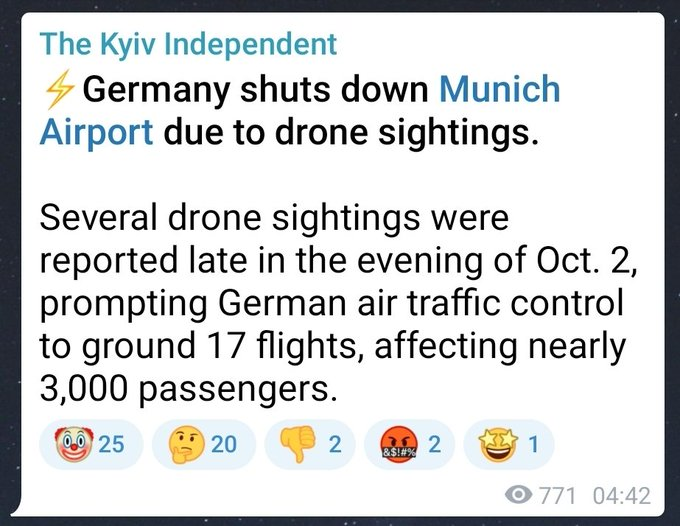Click the count 25 beside clown emoji
Viewport: 680px width, 526px height.
(113, 445)
